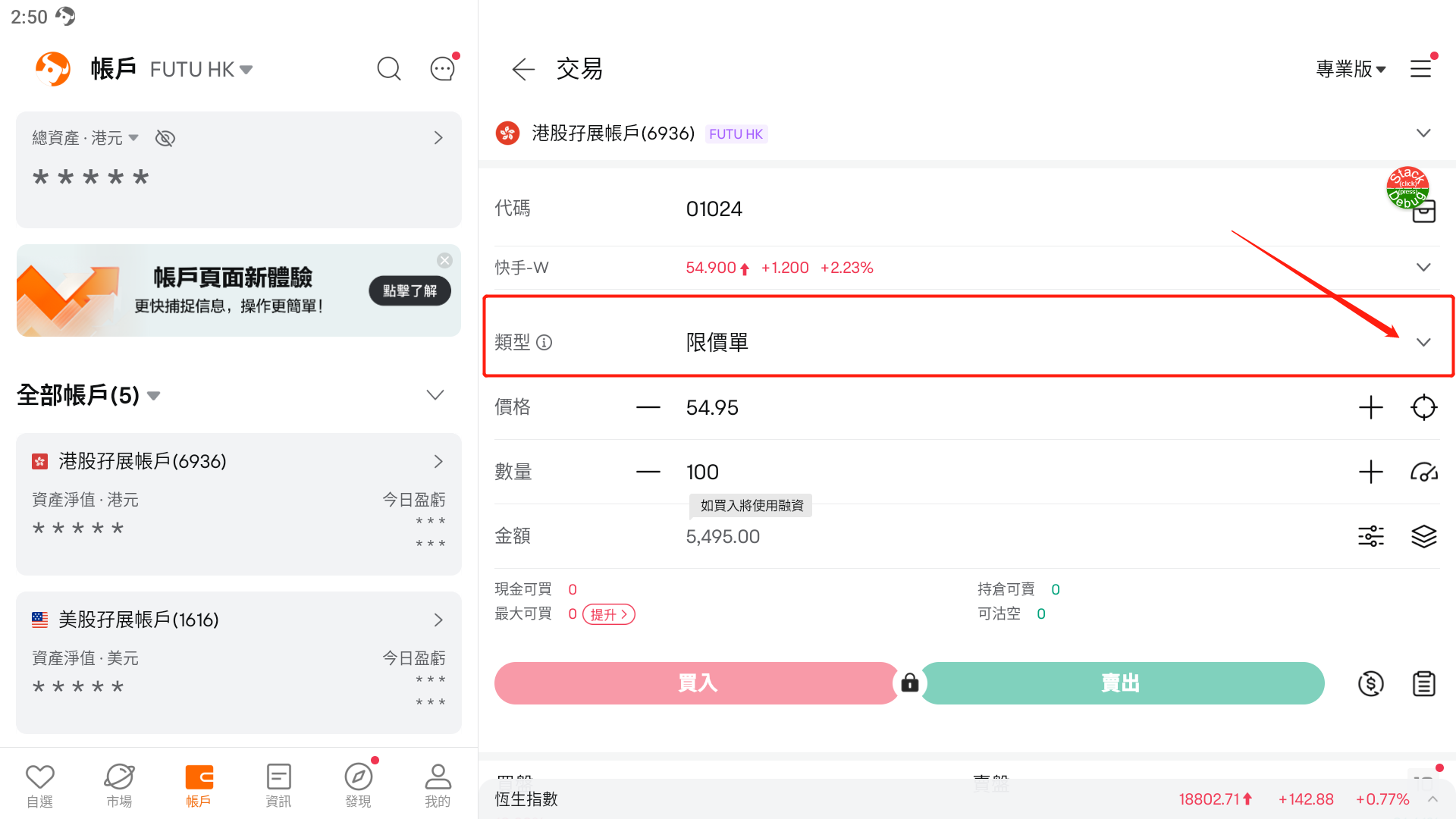
Task: Switch to 資訊 news tab
Action: pos(278,786)
